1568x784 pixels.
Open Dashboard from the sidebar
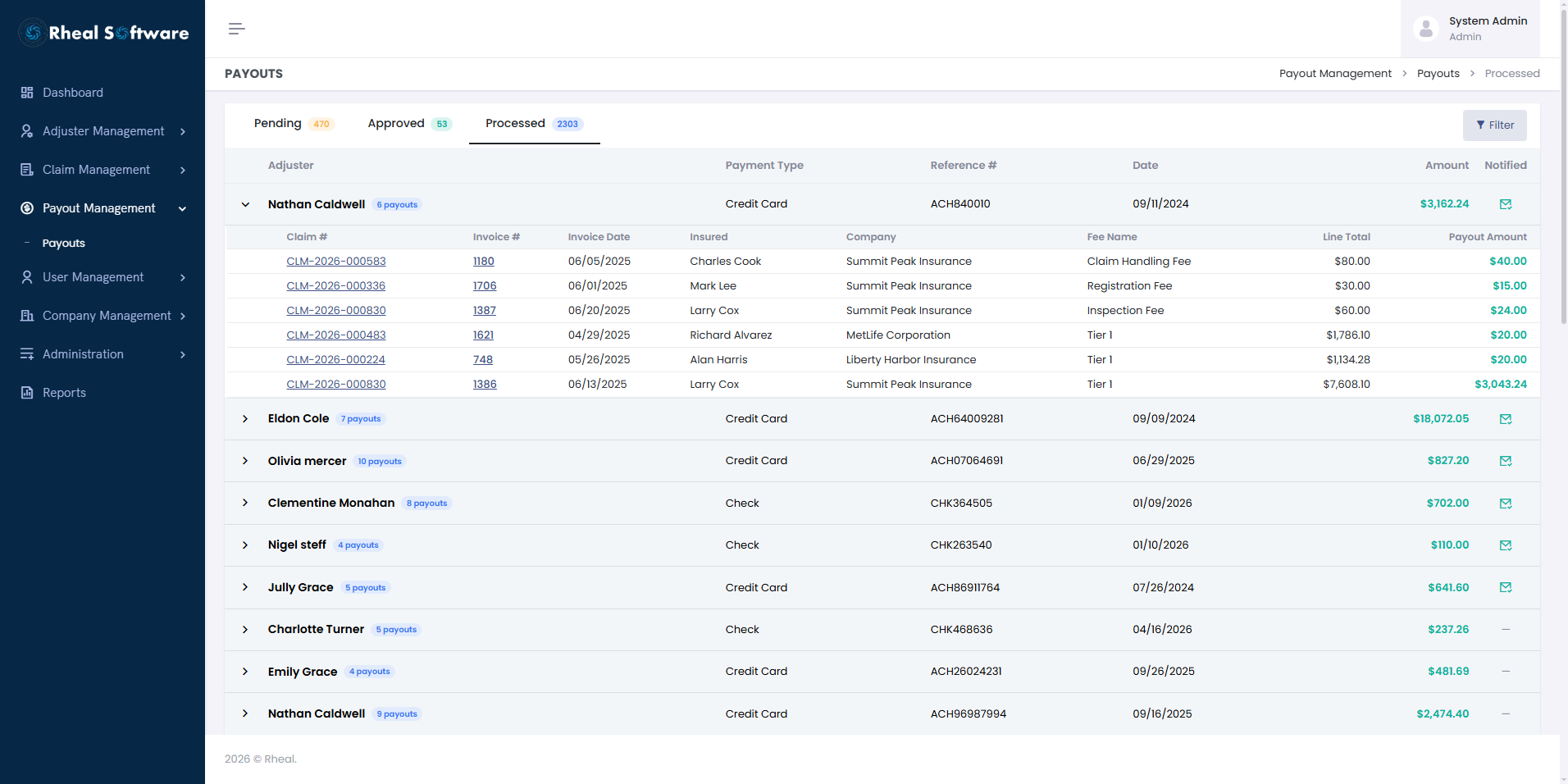(x=103, y=93)
